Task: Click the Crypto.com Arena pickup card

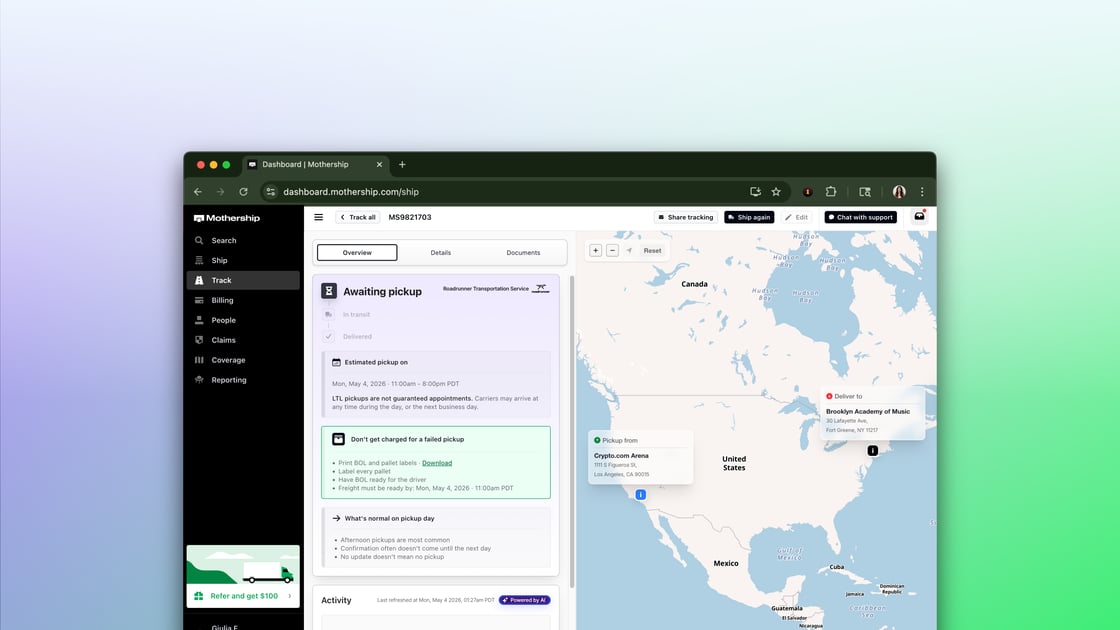Action: pyautogui.click(x=641, y=457)
